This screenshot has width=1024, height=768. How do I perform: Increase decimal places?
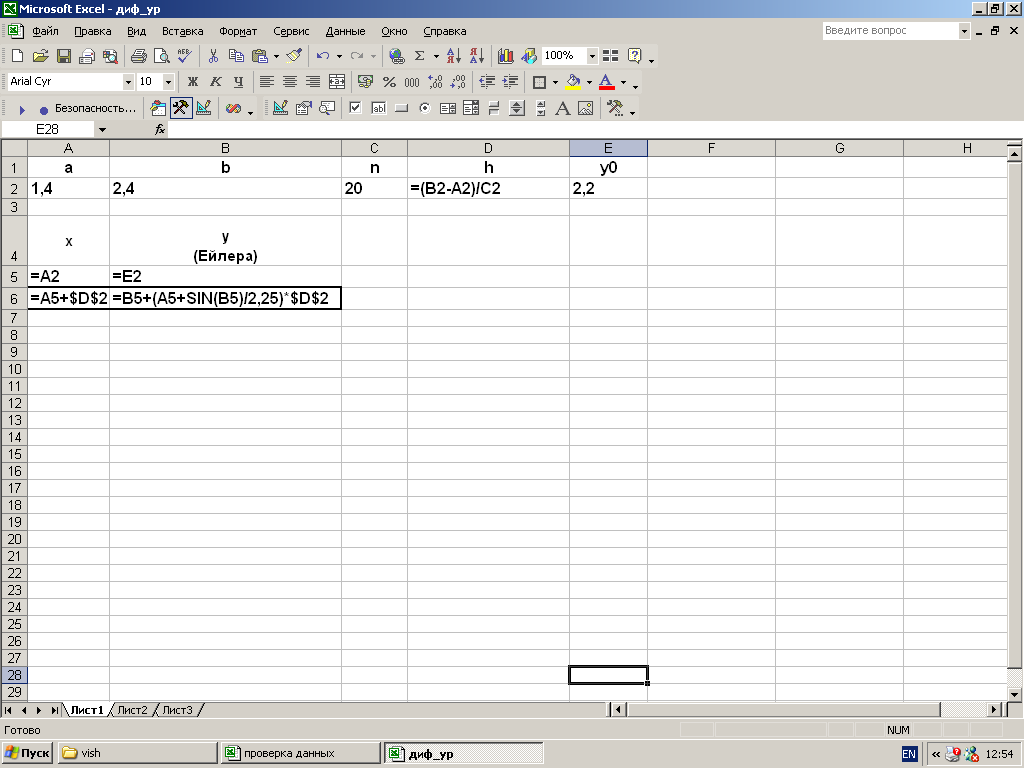click(x=435, y=82)
